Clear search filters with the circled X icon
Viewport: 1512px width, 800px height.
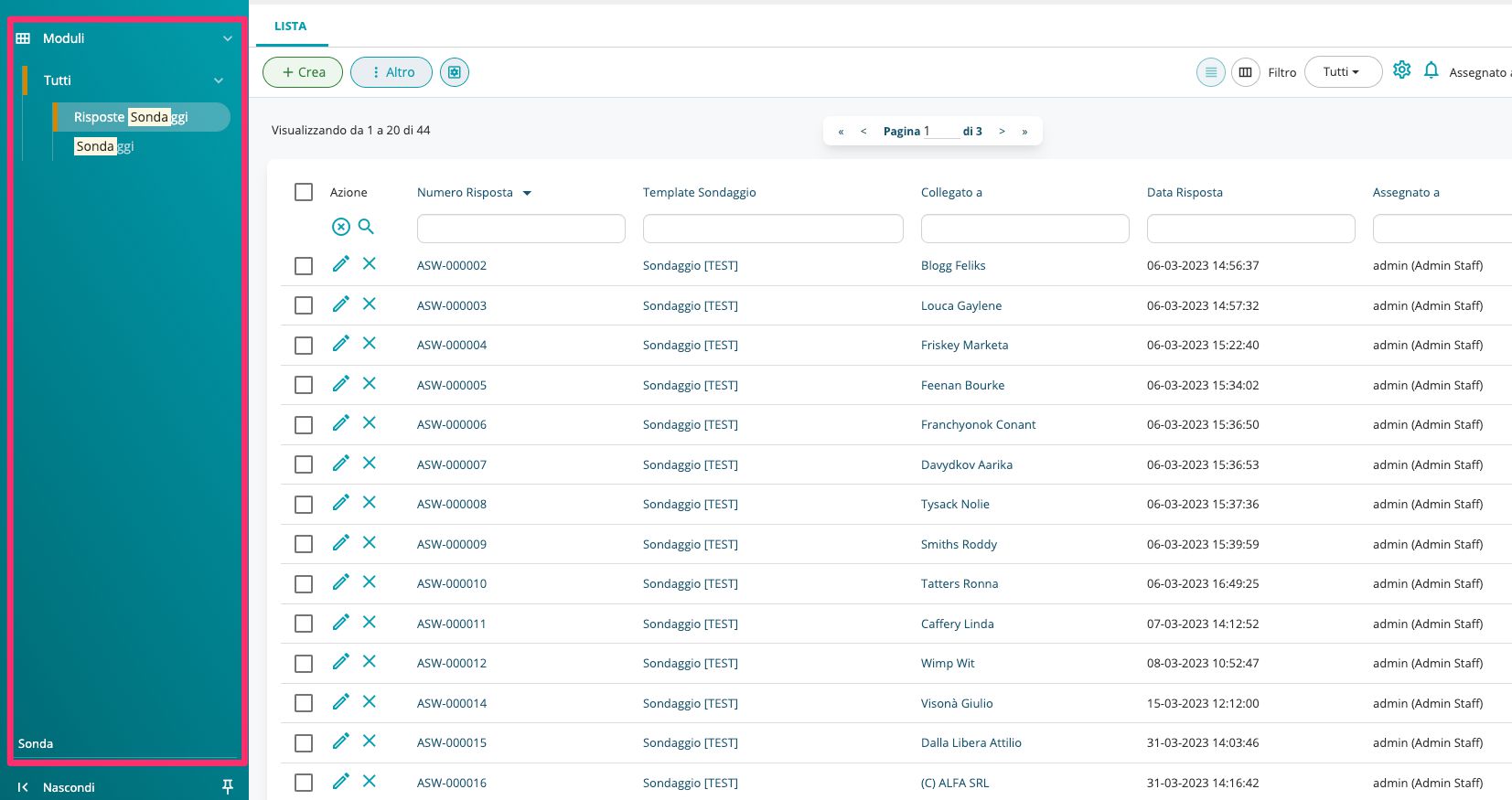coord(340,227)
